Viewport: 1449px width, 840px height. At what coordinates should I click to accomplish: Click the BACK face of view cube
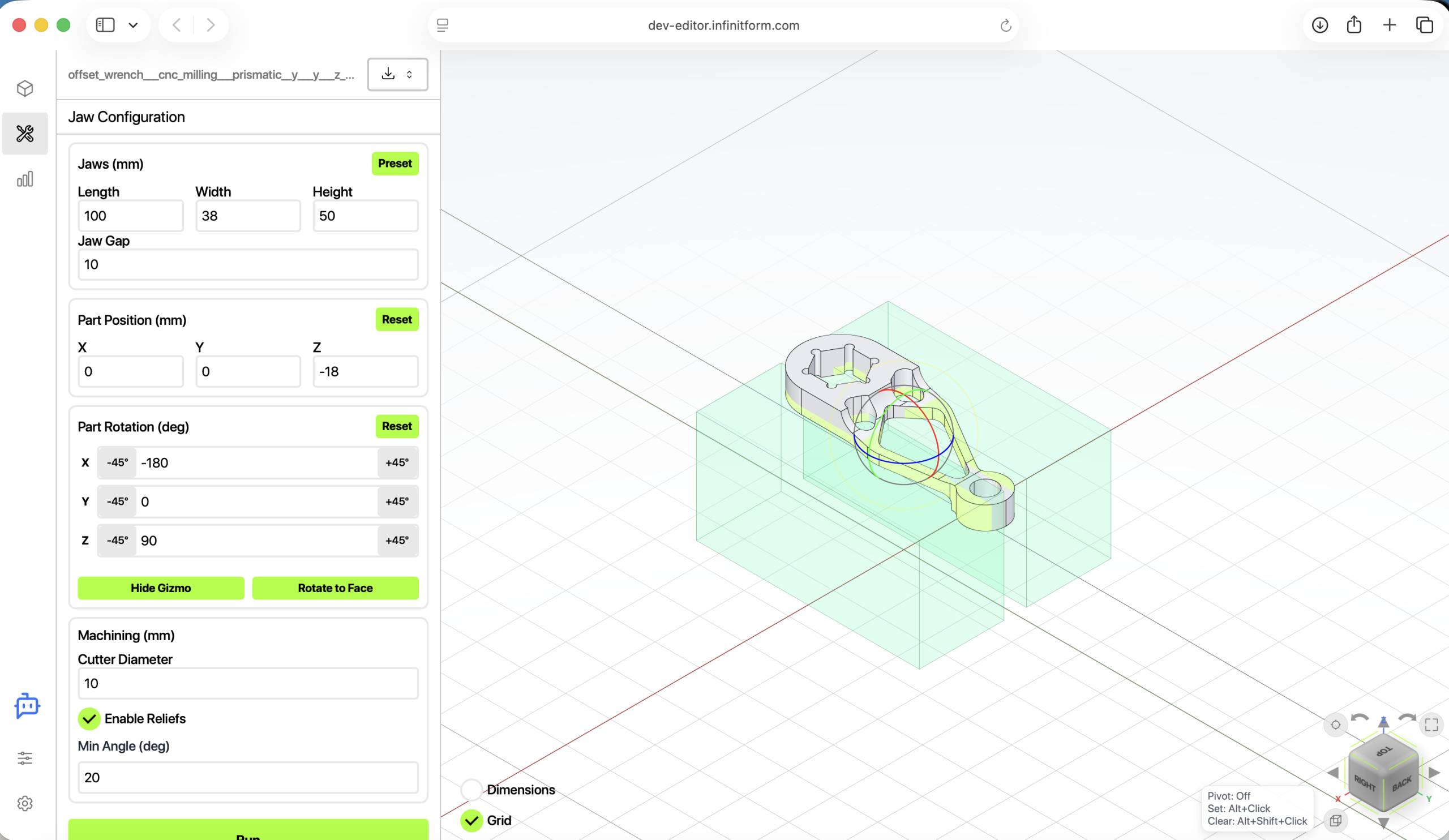(x=1402, y=783)
